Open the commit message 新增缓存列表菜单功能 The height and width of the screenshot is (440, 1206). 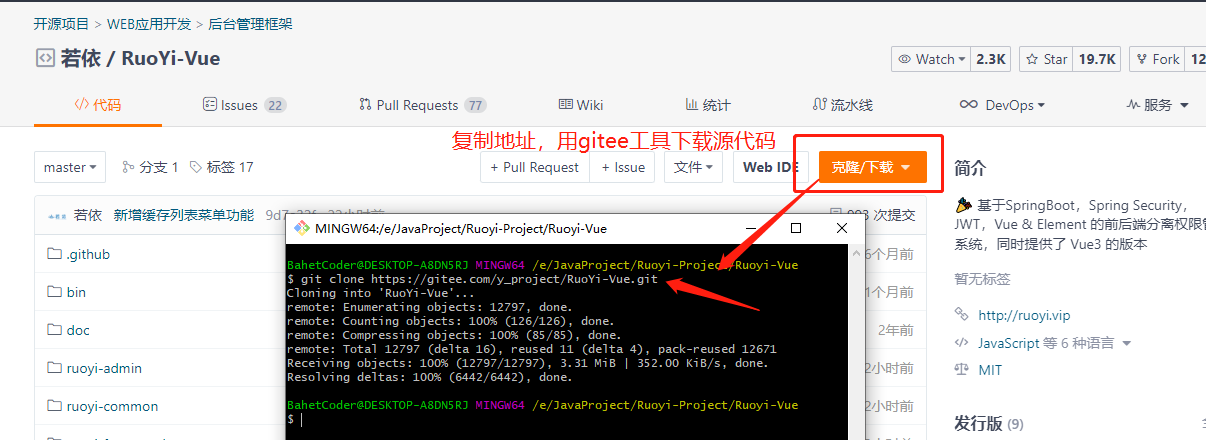coord(184,215)
